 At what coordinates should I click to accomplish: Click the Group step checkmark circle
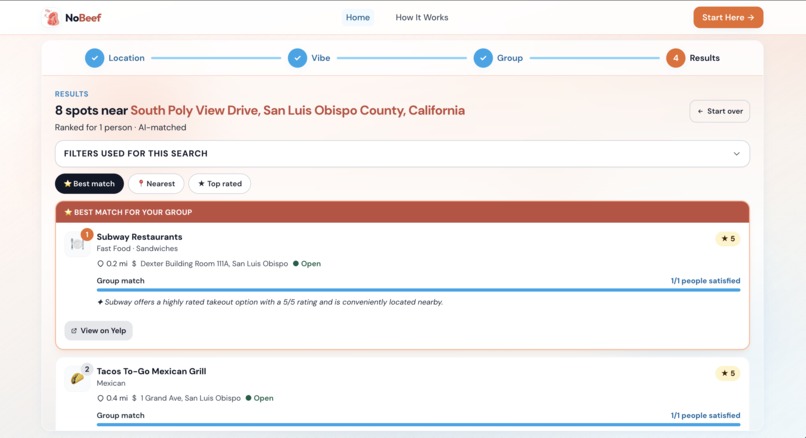[x=483, y=58]
